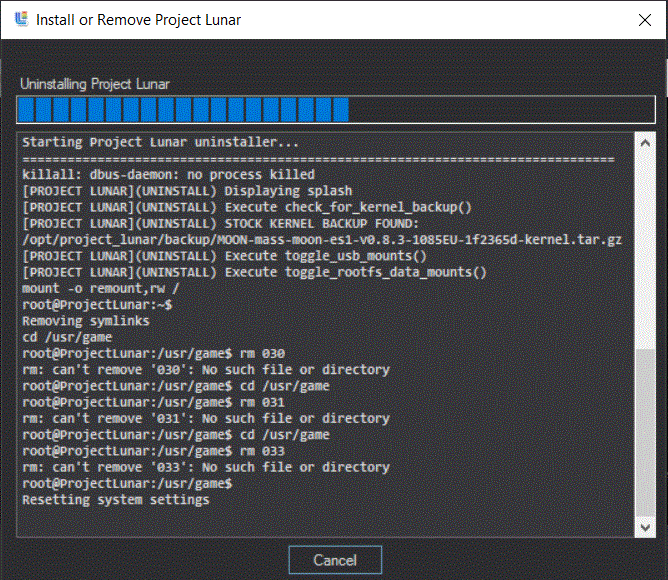Viewport: 668px width, 580px height.
Task: Select the check_for_kernel_backup() log line
Action: click(246, 207)
